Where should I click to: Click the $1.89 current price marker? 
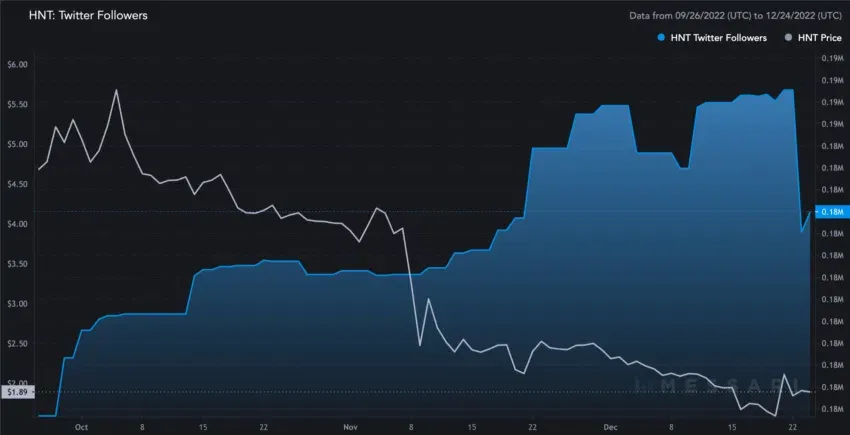[17, 392]
